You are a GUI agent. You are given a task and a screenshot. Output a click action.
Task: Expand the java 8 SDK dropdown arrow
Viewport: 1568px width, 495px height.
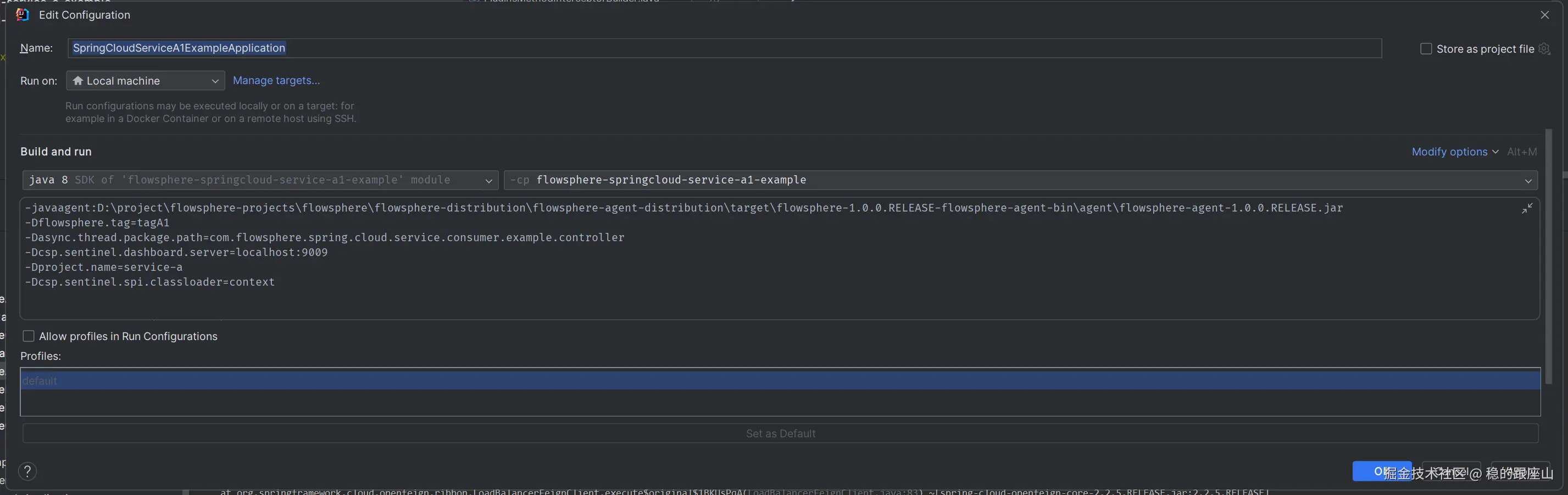488,180
